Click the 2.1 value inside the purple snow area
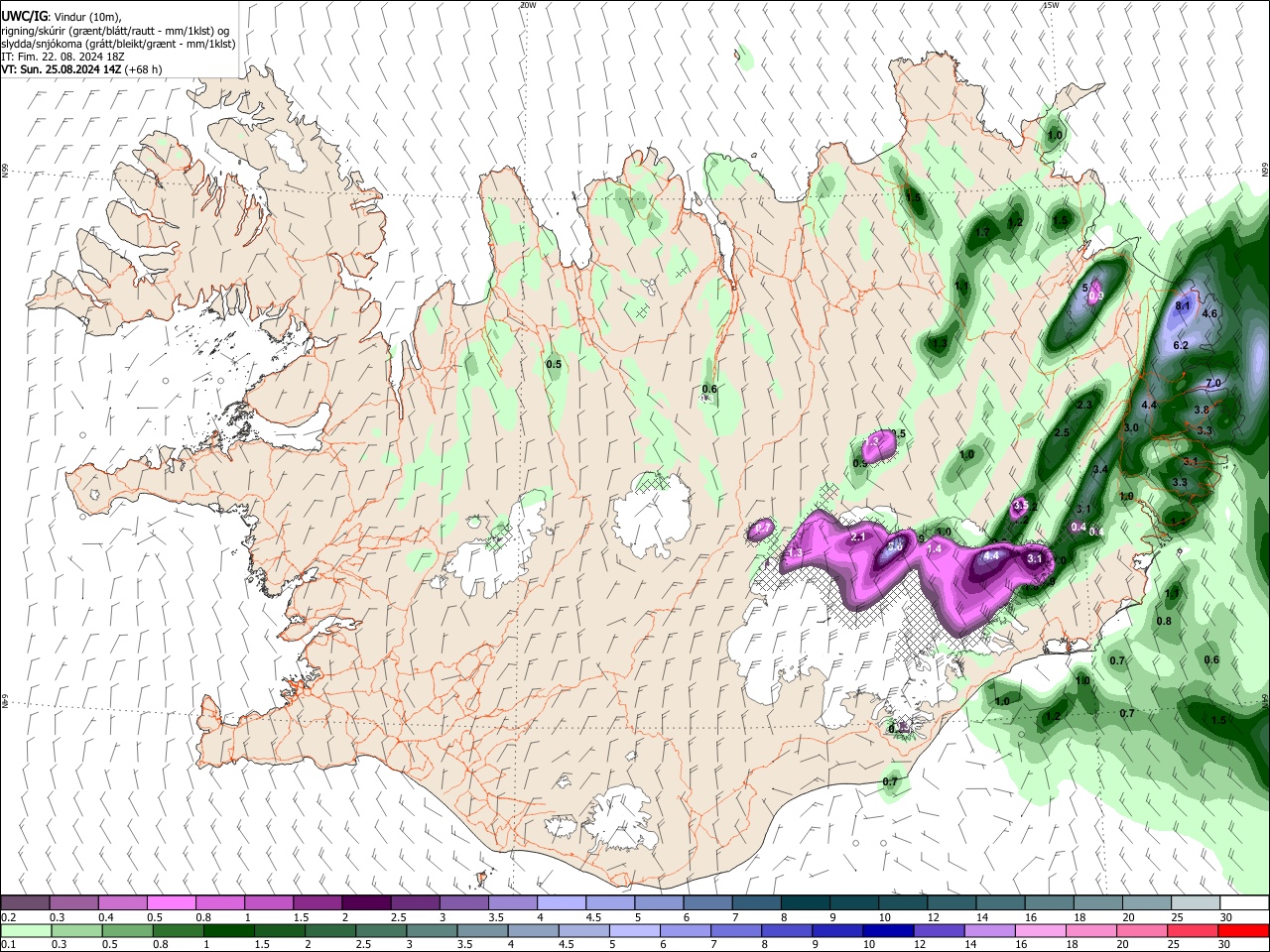This screenshot has height=952, width=1270. [x=859, y=536]
